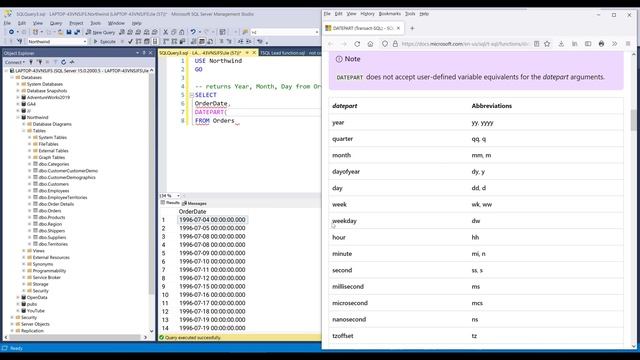The width and height of the screenshot is (640, 360).
Task: Click the Refresh icon in Object Explorer toolbar
Action: [x=63, y=62]
